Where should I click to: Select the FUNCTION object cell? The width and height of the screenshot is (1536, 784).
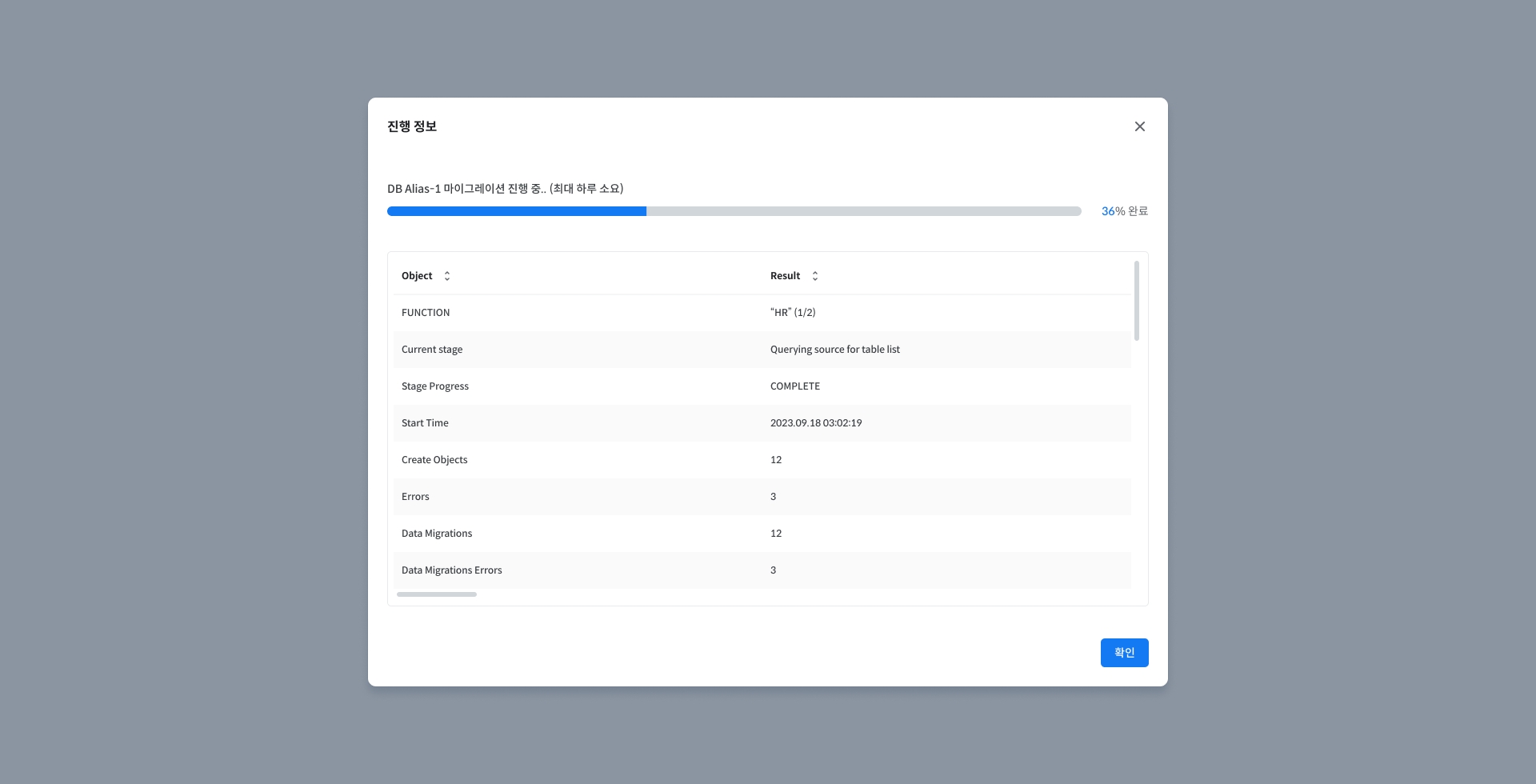click(426, 313)
